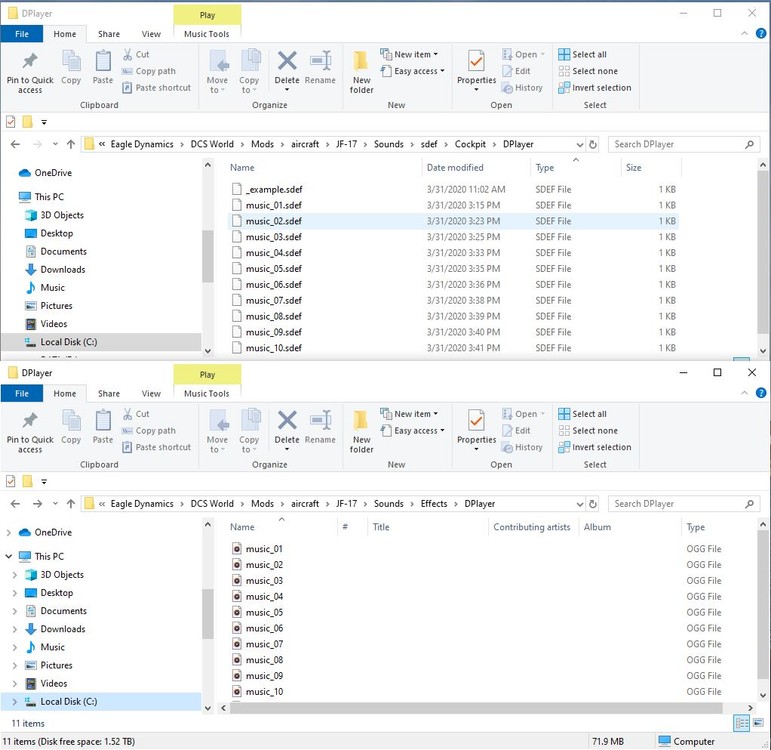Click Select all in the bottom window ribbon
Viewport: 771px width, 750px height.
583,414
